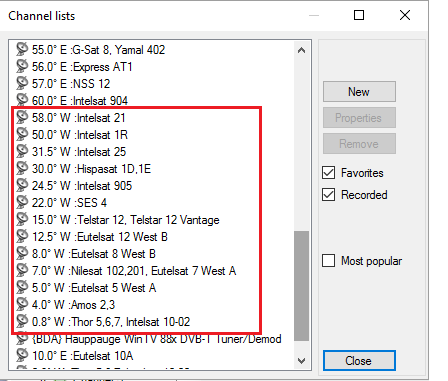Enable the Most popular checkbox

click(x=328, y=260)
